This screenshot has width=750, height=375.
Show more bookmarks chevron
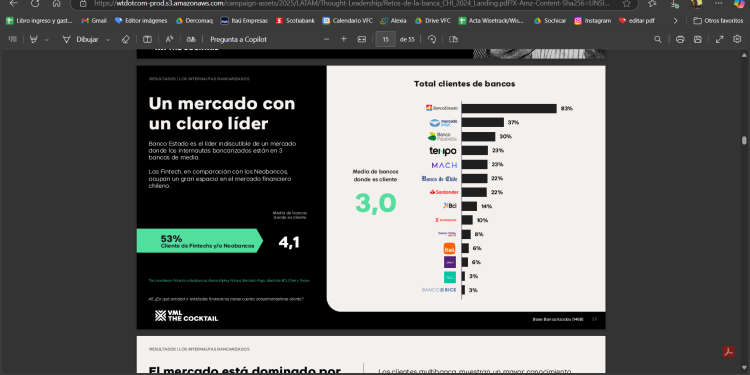675,21
